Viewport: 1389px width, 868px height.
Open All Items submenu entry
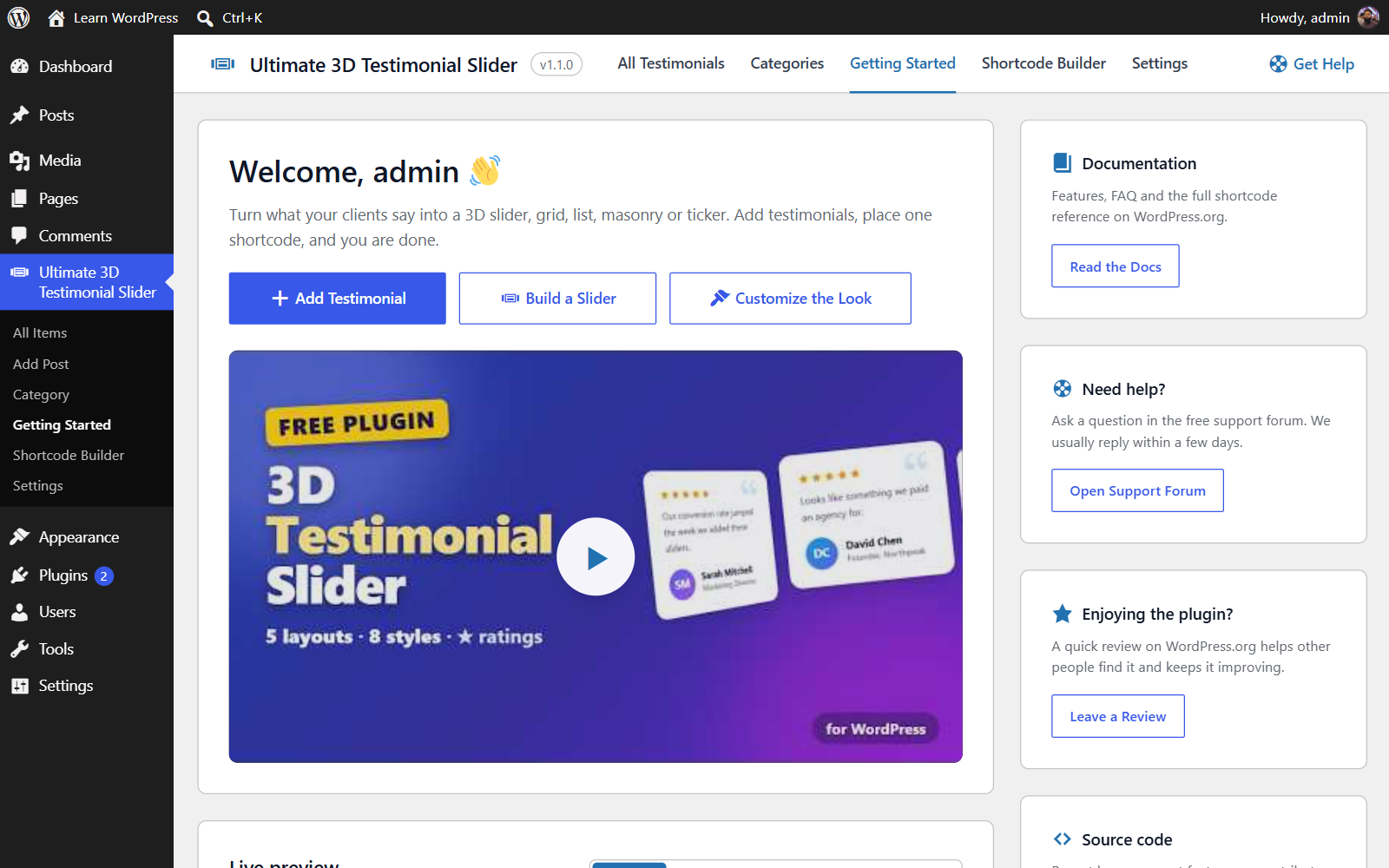click(x=40, y=333)
